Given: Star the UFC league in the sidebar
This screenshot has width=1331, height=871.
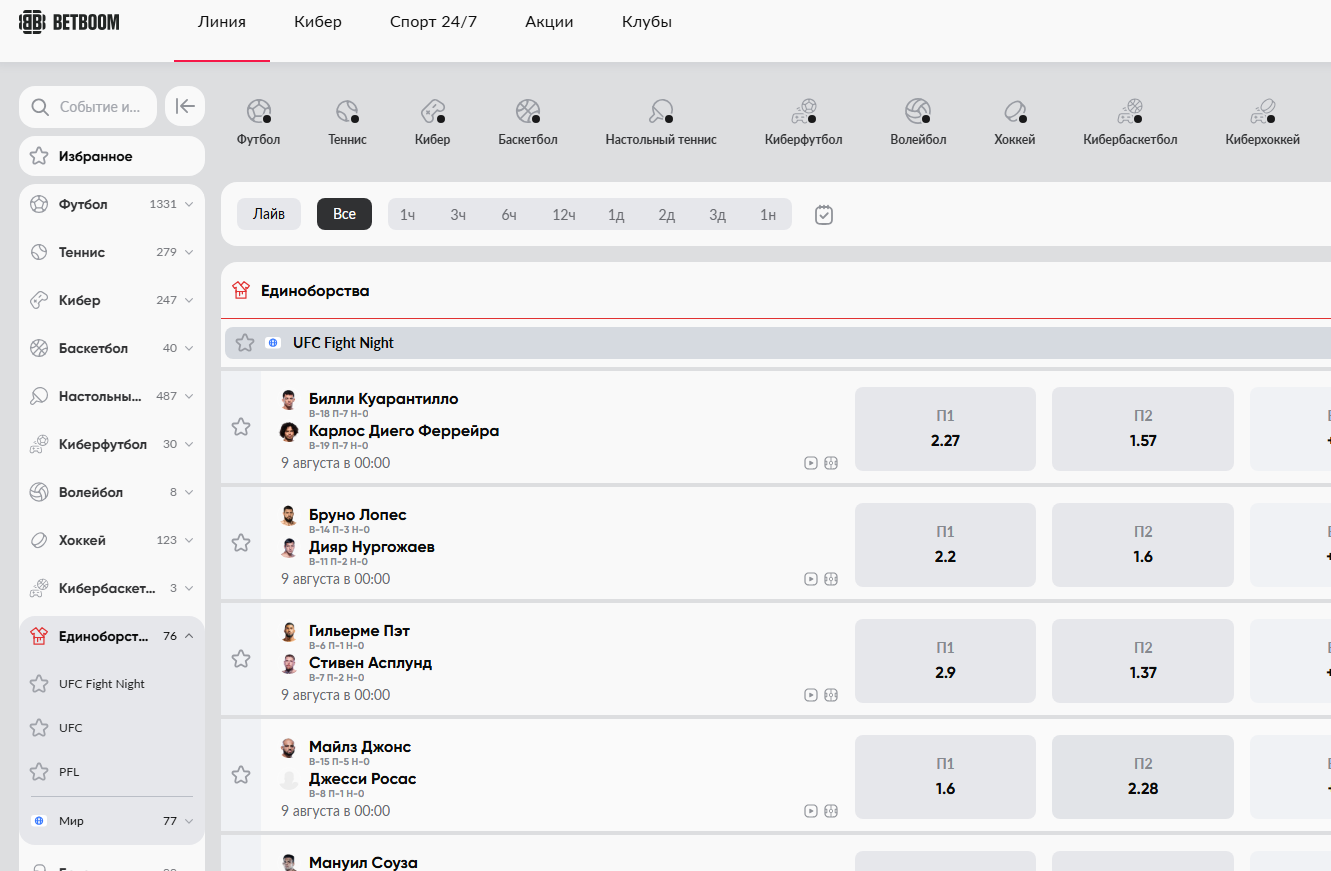Looking at the screenshot, I should tap(39, 728).
